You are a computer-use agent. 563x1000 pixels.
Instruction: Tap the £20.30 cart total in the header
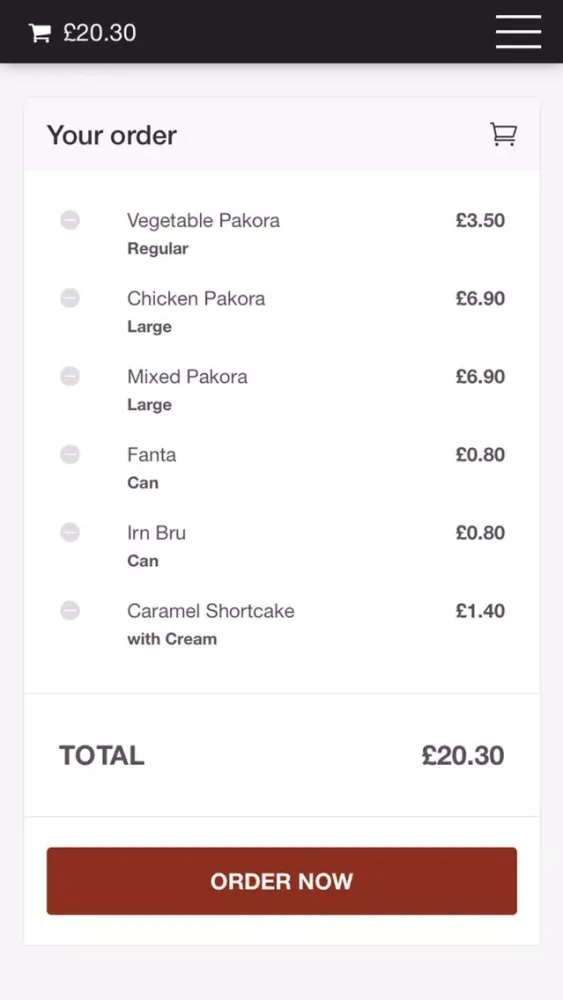tap(99, 33)
